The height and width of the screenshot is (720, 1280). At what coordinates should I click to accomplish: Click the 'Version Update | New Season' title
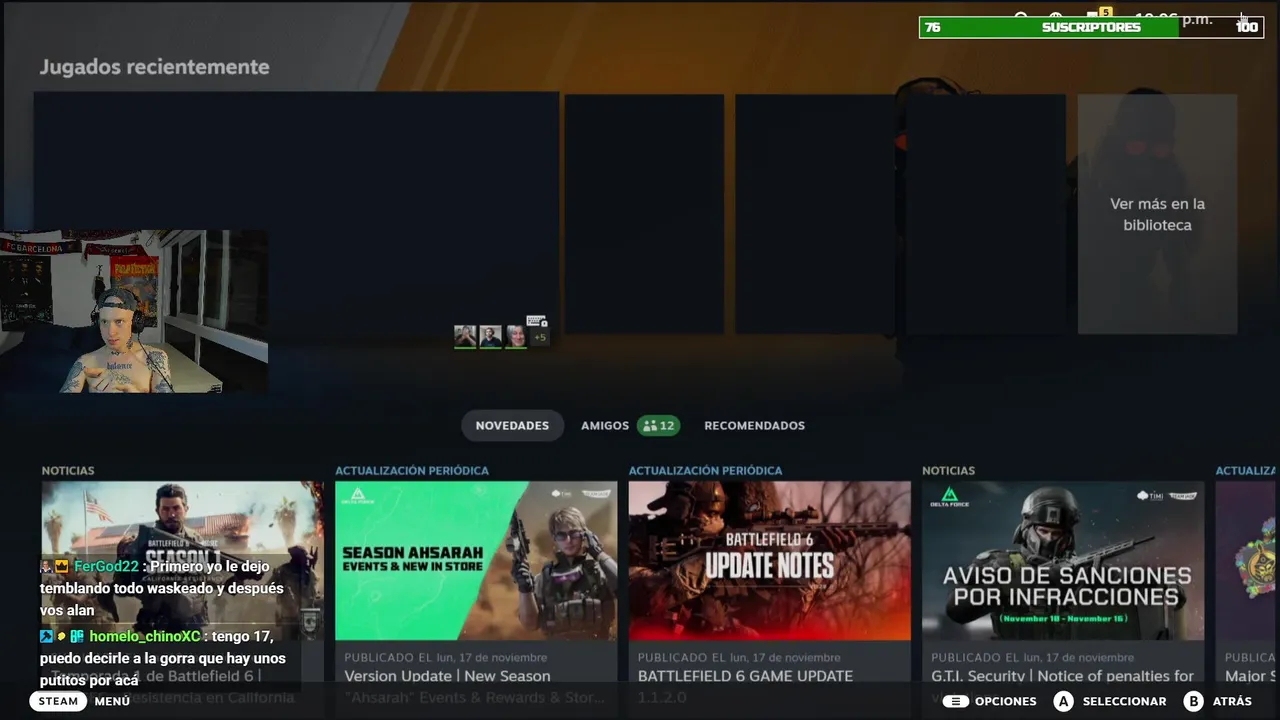447,676
